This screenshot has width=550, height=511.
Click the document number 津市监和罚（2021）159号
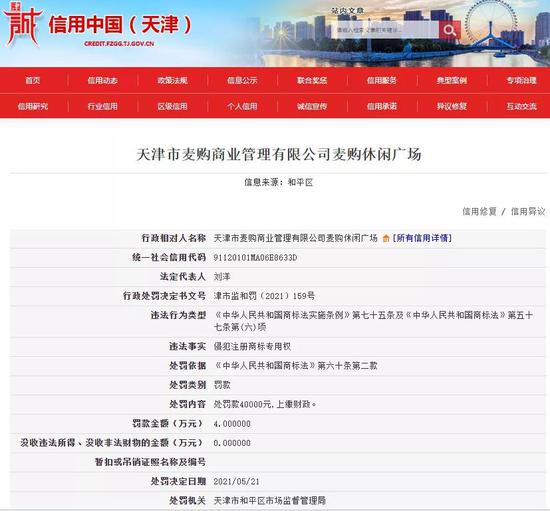264,296
